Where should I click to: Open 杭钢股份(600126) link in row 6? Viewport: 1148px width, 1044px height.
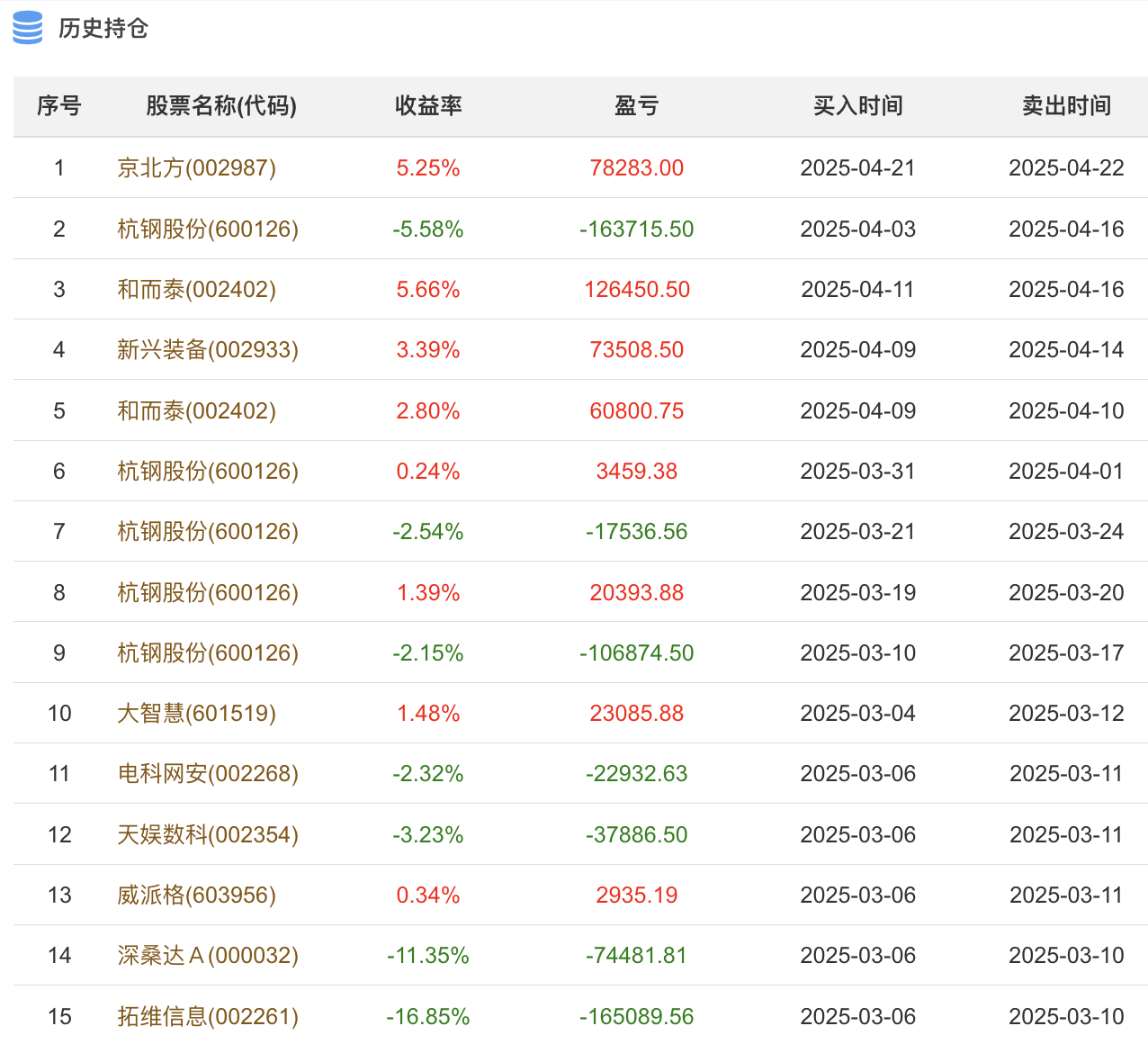pos(208,471)
